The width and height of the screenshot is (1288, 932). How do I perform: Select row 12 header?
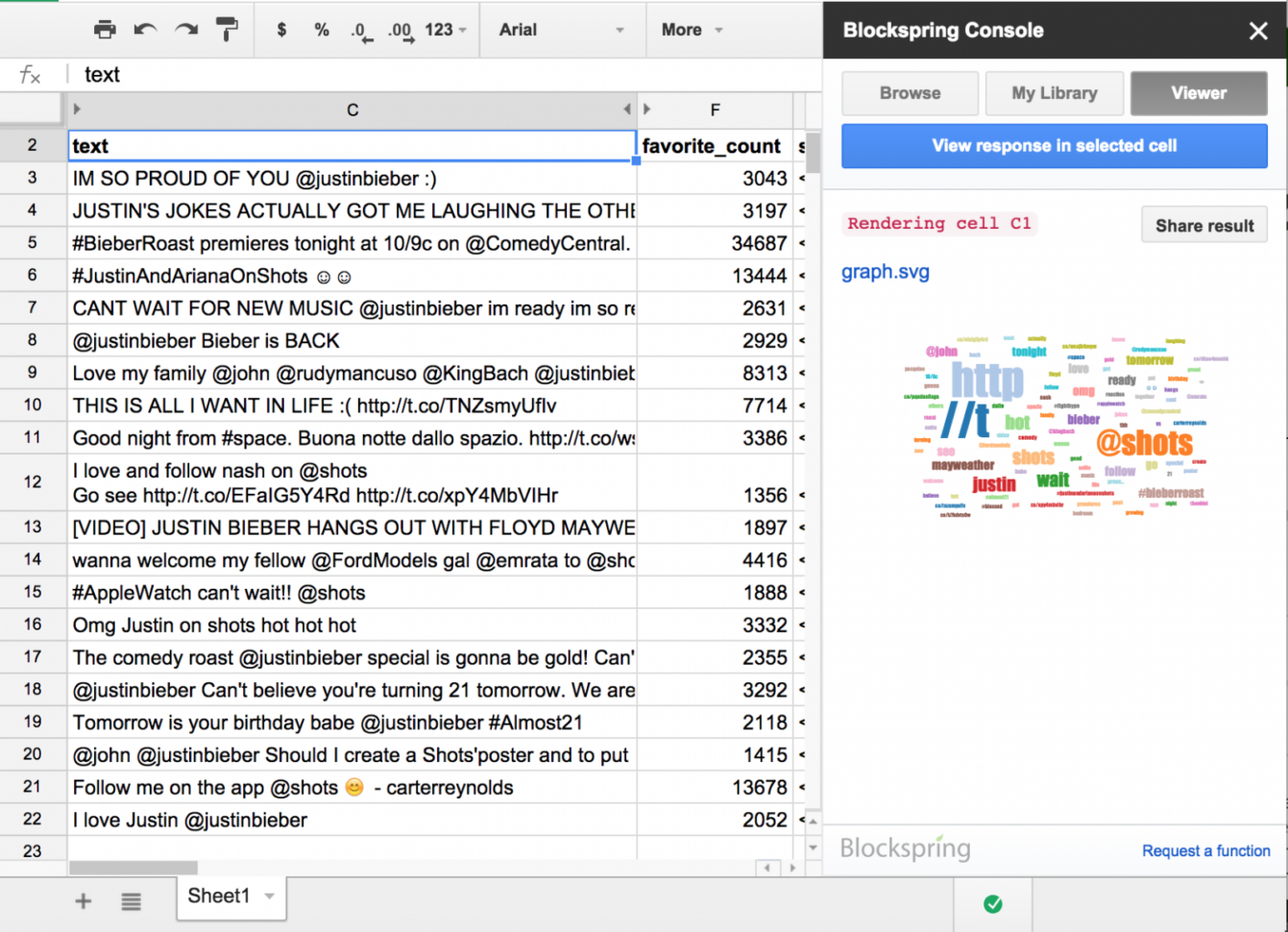(33, 482)
